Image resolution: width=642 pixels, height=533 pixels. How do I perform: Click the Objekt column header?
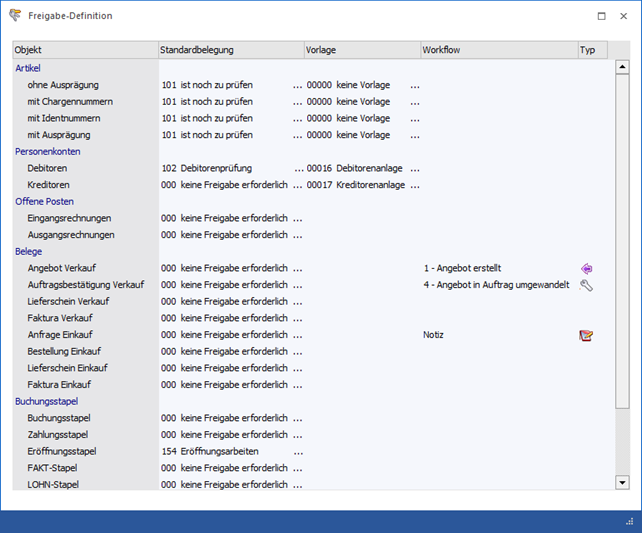tap(84, 50)
